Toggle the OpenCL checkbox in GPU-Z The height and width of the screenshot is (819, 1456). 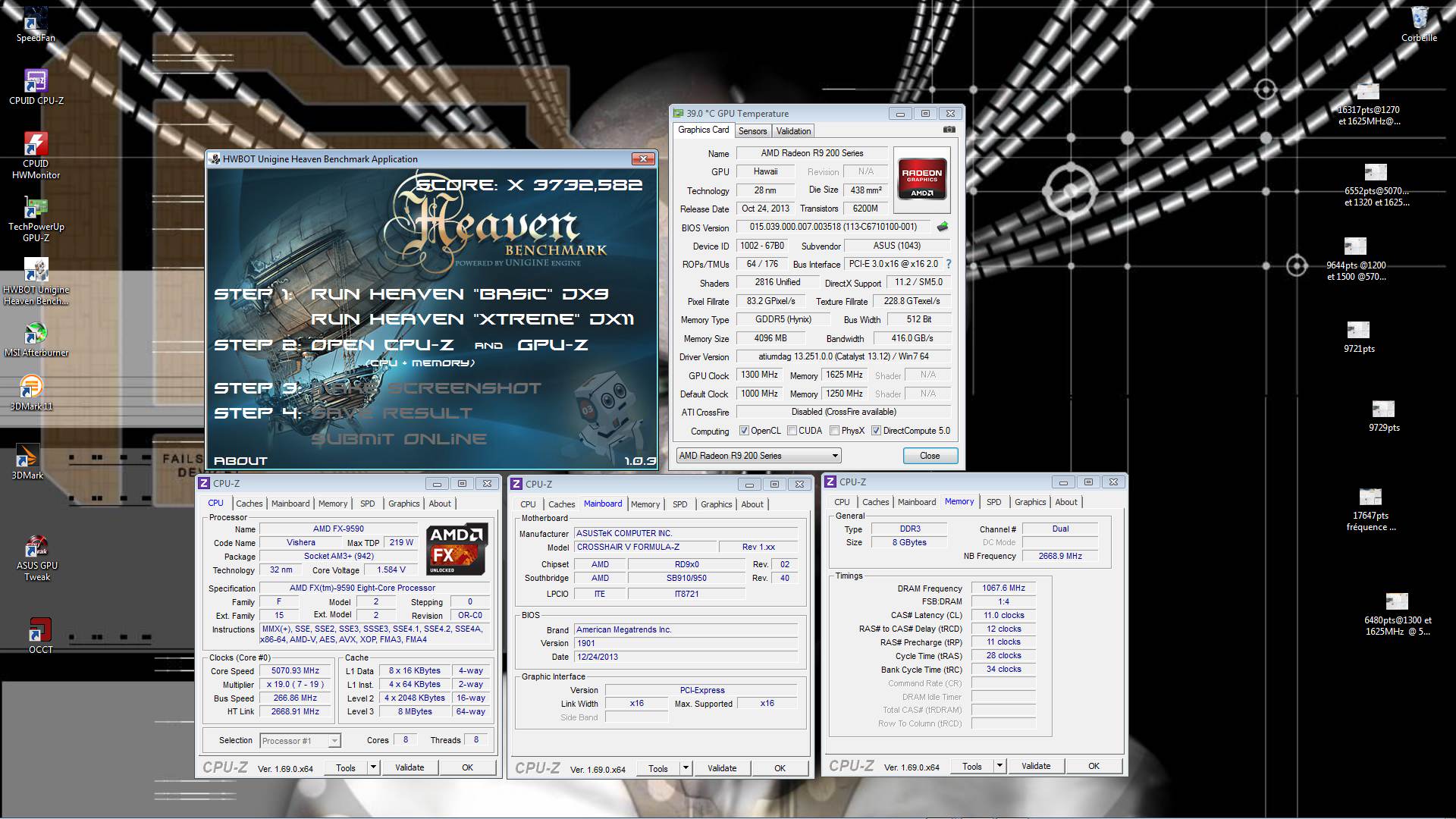(x=744, y=431)
